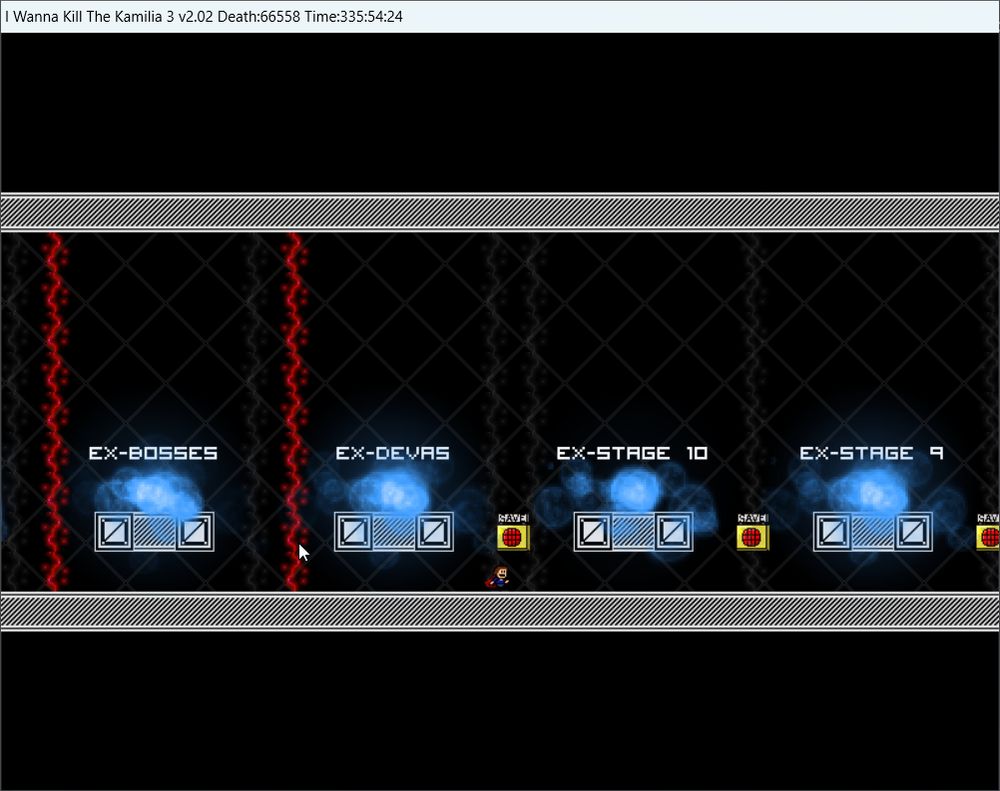
Task: Click the save point beside EX-STAGE 10
Action: click(x=753, y=533)
